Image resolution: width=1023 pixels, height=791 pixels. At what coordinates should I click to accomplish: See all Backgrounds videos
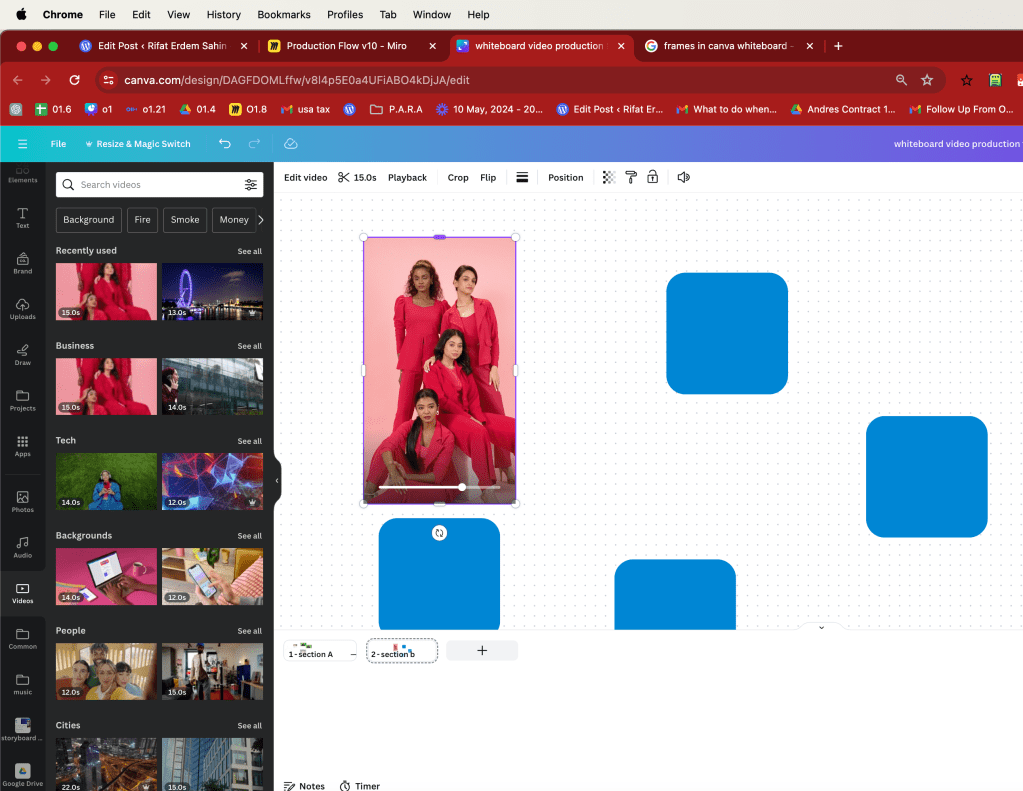[x=249, y=536]
